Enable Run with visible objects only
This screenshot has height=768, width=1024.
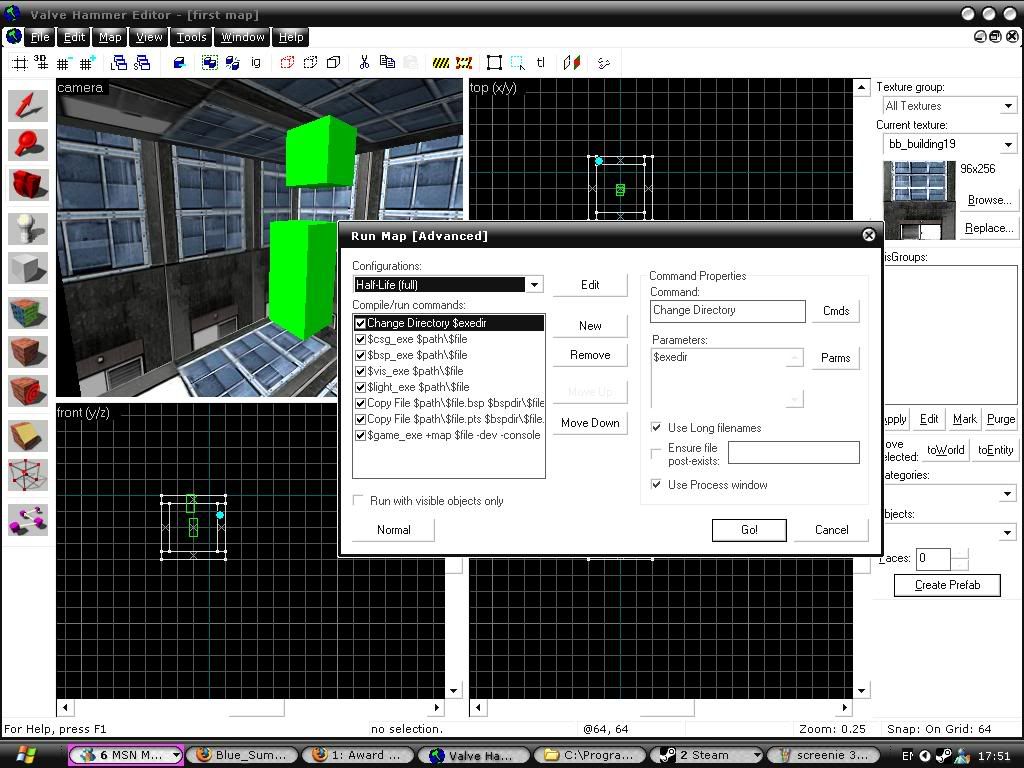[358, 500]
